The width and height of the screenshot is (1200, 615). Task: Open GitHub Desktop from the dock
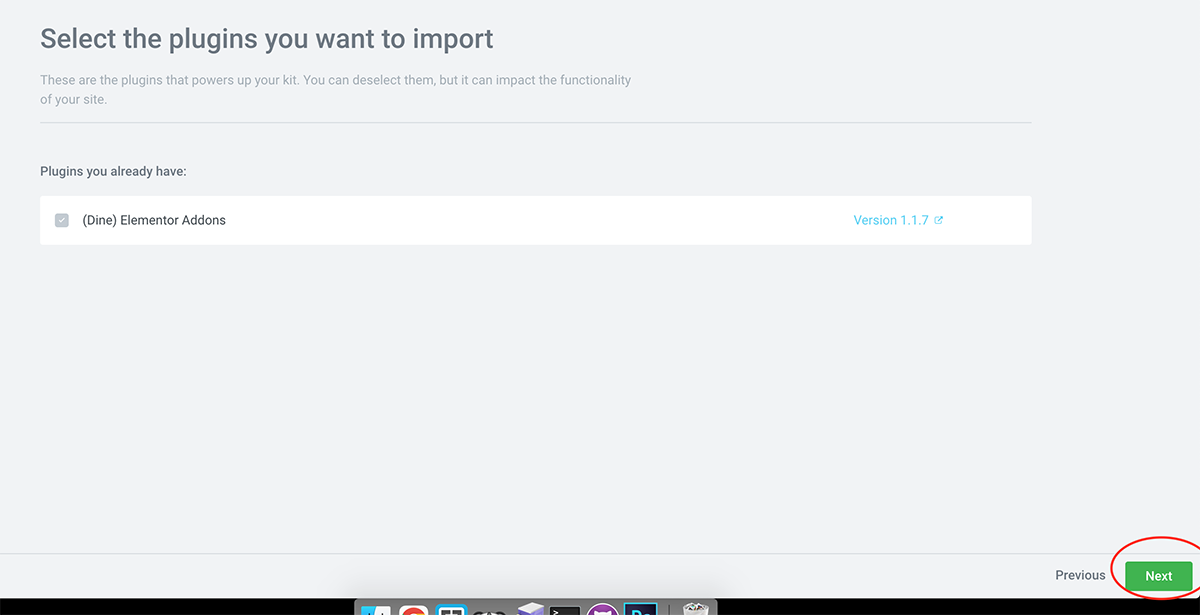(603, 609)
